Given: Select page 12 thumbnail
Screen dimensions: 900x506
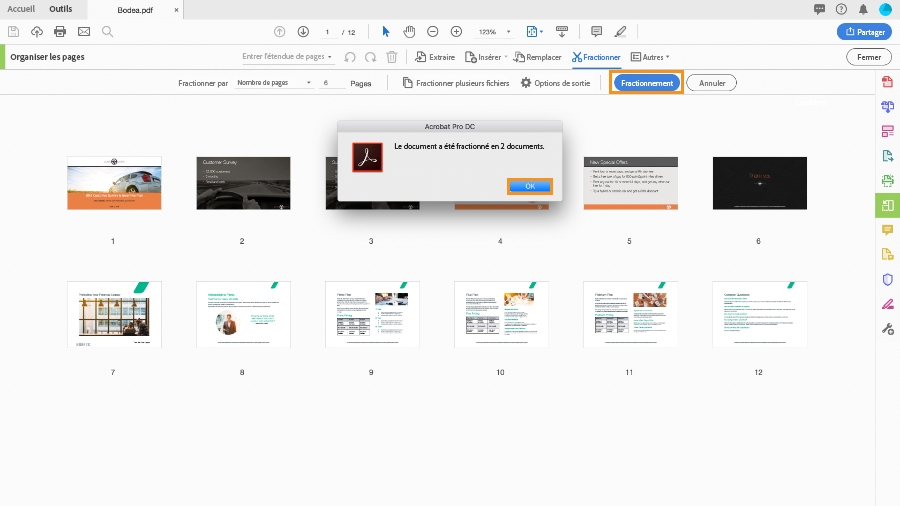Looking at the screenshot, I should (760, 314).
